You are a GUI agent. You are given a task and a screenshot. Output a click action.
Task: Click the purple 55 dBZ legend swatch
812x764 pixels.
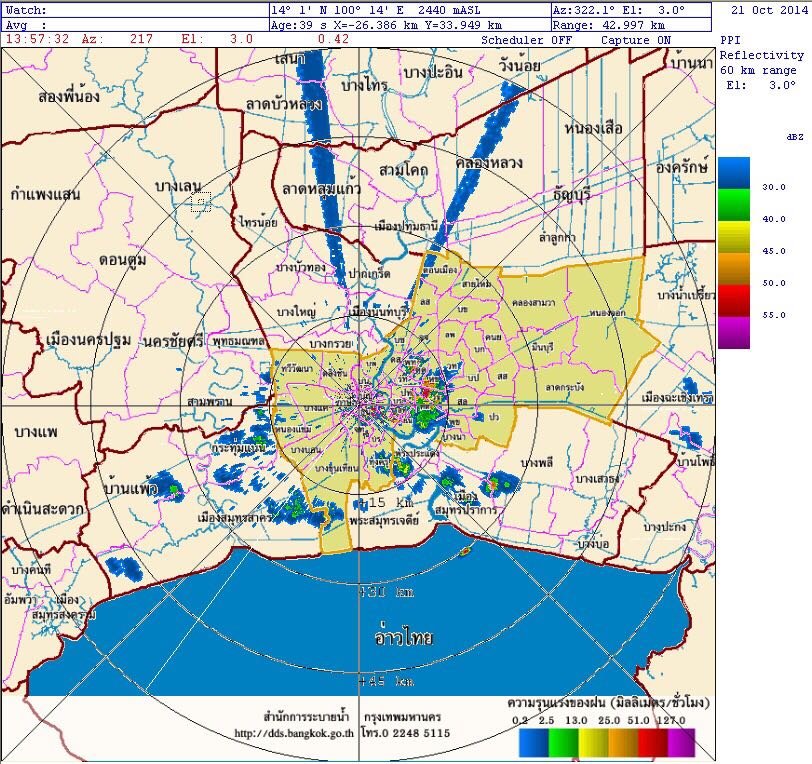733,331
